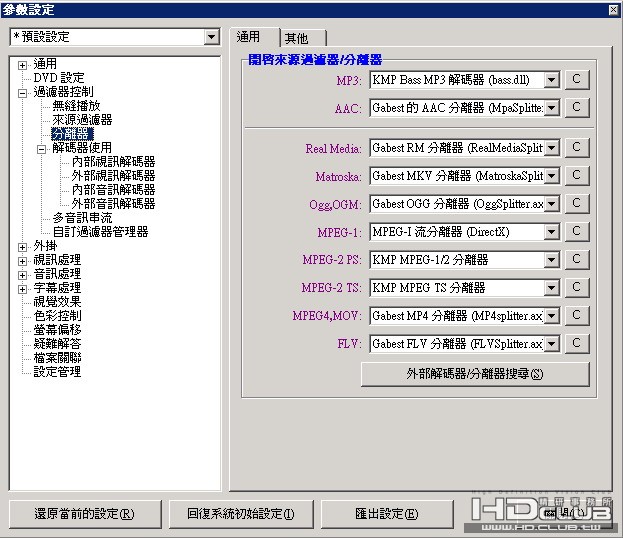623x538 pixels.
Task: Collapse the 解碼器使用 tree node
Action: click(41, 149)
